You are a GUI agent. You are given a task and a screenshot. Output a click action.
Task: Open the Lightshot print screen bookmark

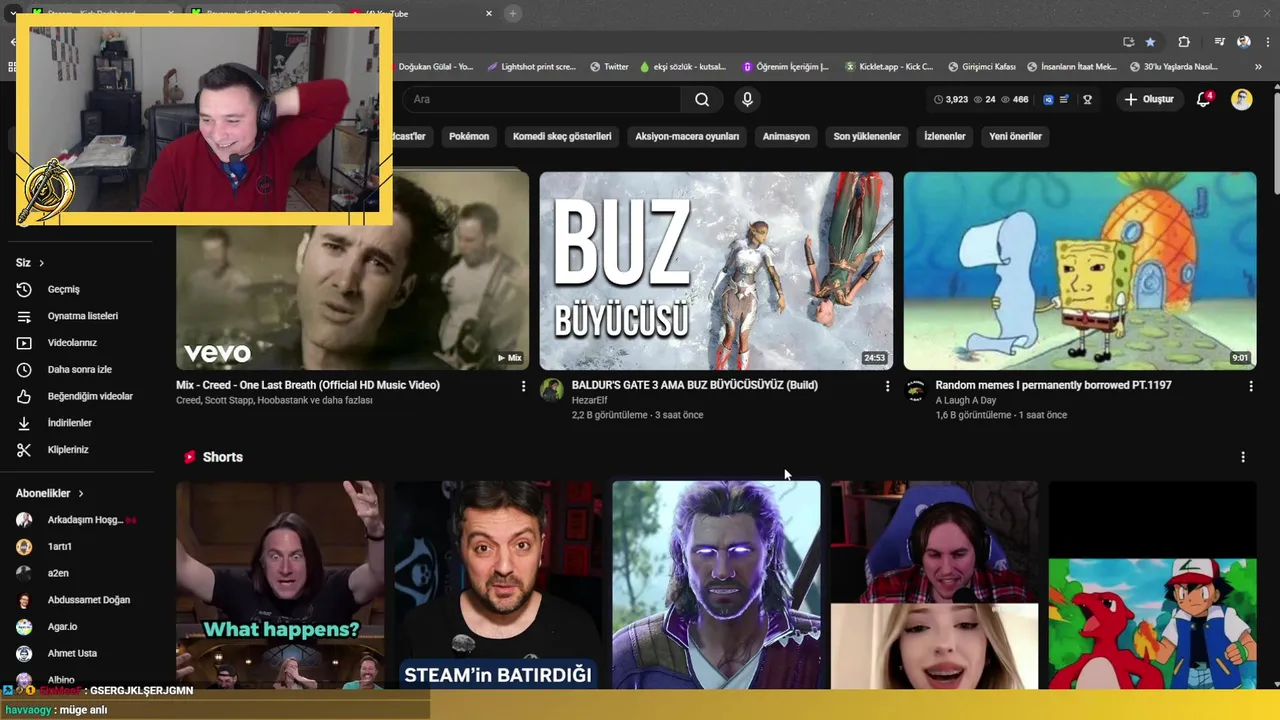pyautogui.click(x=531, y=67)
